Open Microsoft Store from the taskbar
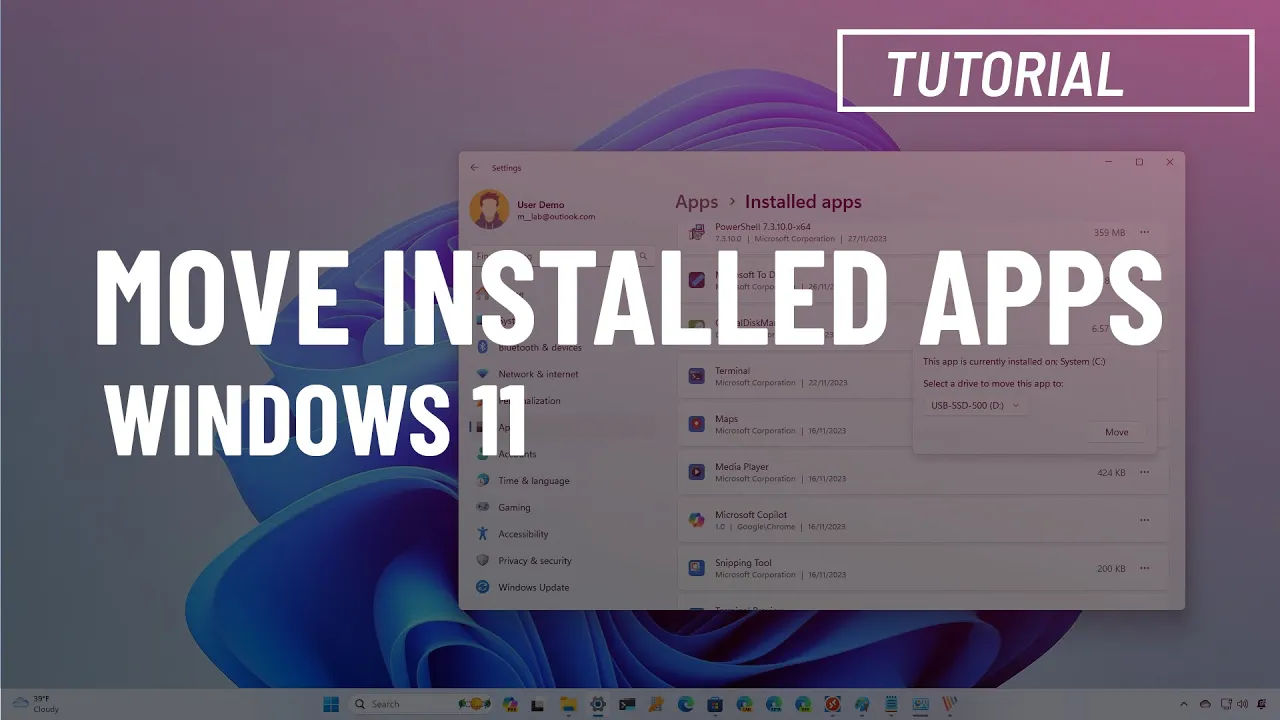Viewport: 1280px width, 720px height. click(x=715, y=704)
